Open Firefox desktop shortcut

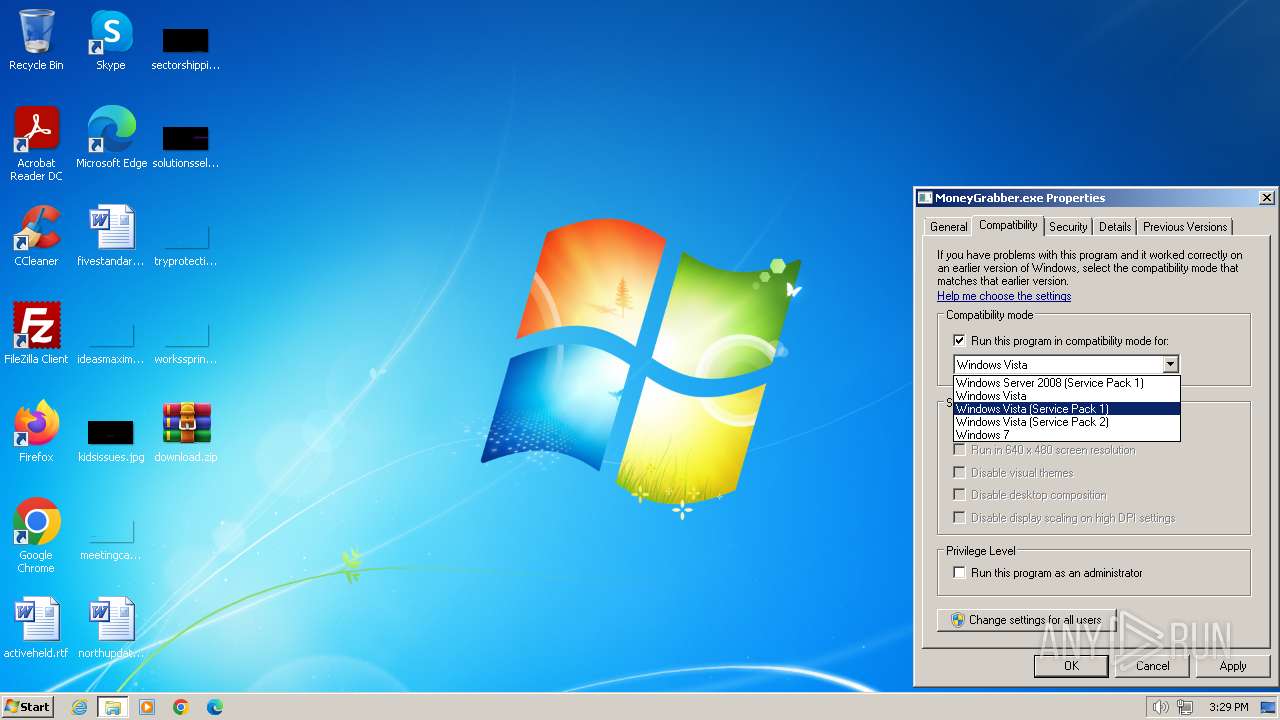[36, 432]
